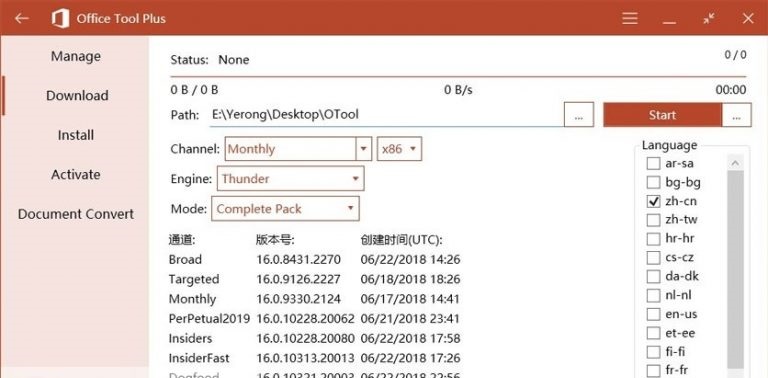Click the 00:00 elapsed time readout
Image resolution: width=768 pixels, height=378 pixels.
pyautogui.click(x=731, y=90)
